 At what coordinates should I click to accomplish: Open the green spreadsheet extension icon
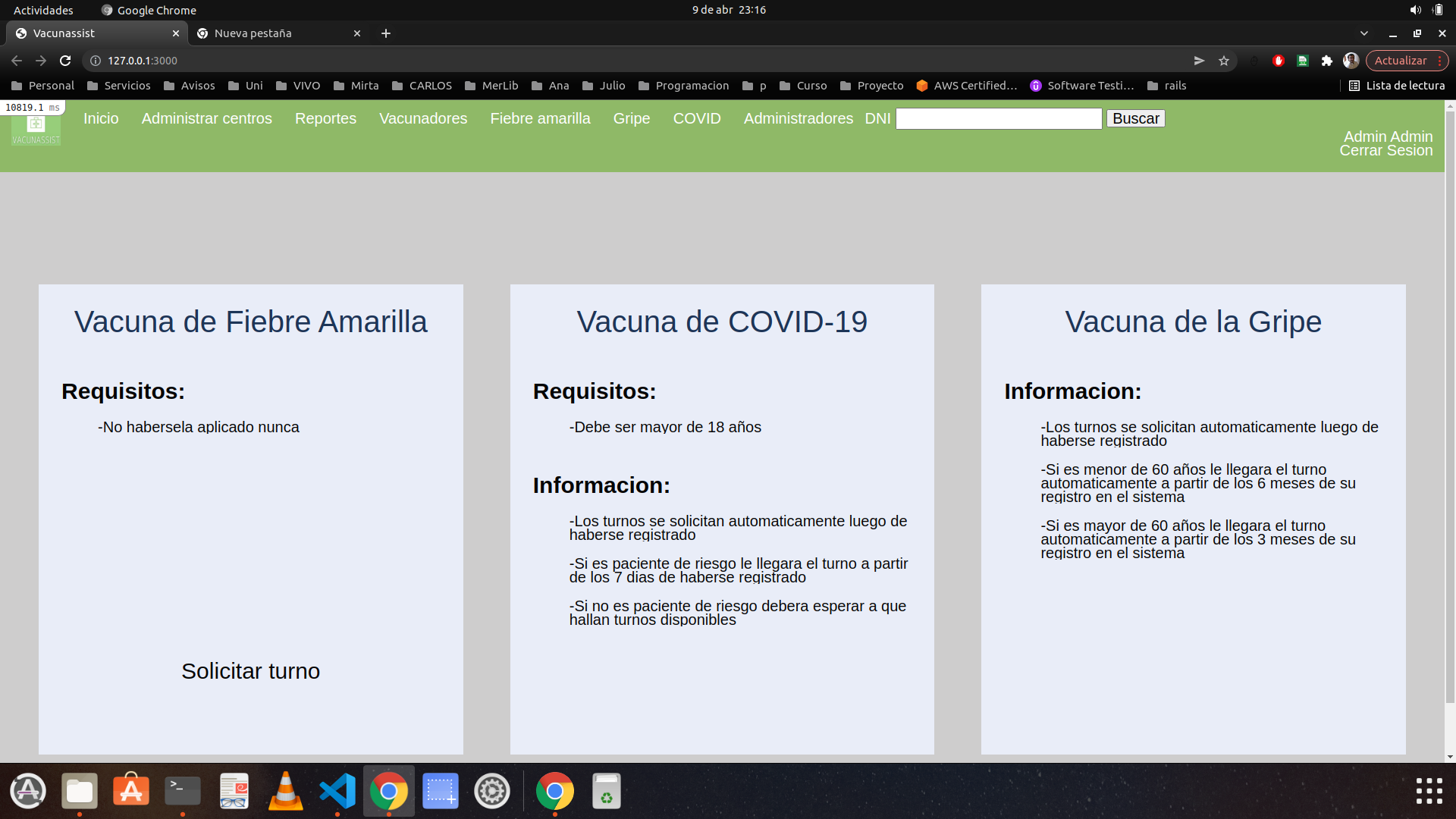click(1302, 61)
